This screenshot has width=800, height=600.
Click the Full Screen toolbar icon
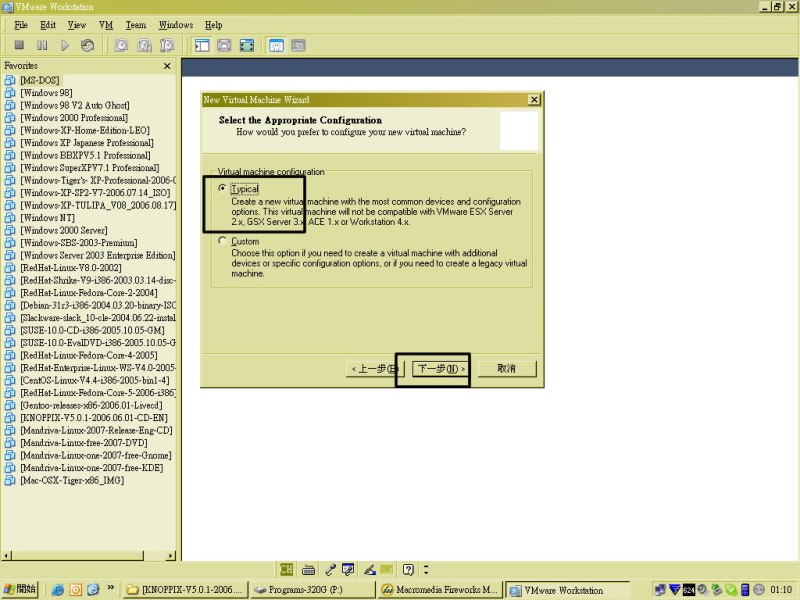pos(247,45)
